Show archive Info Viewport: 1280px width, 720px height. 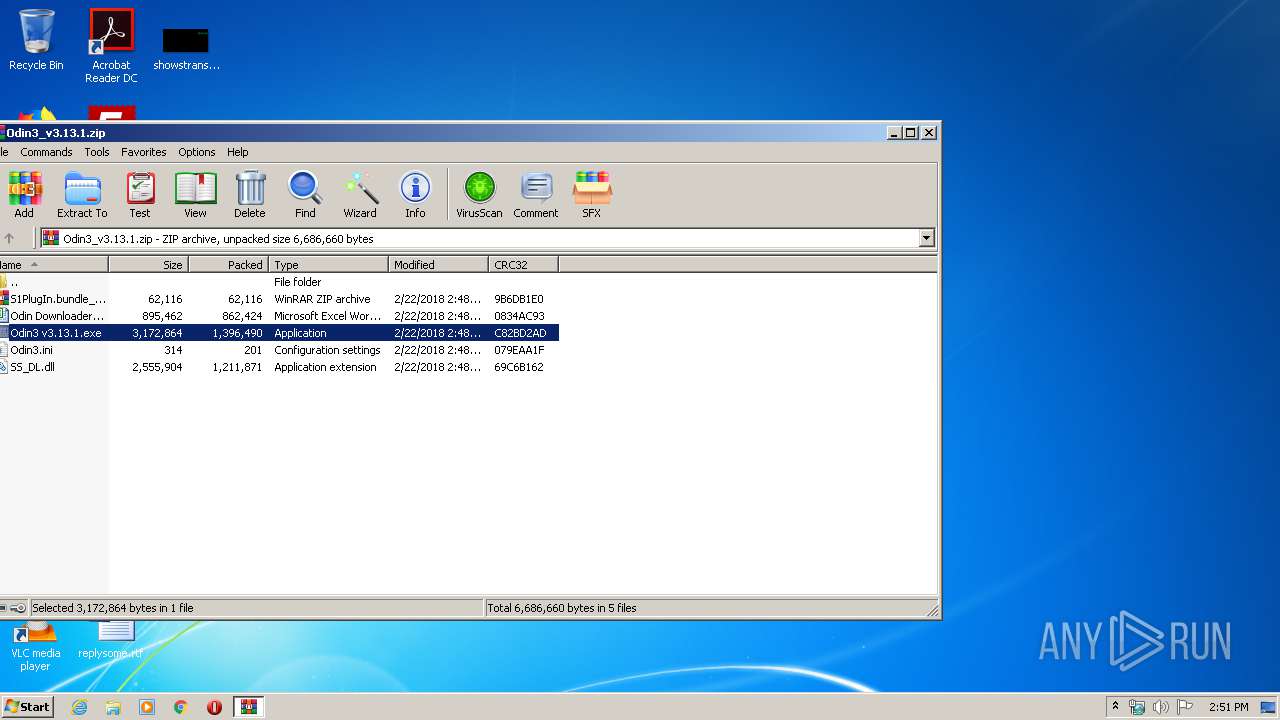(x=415, y=194)
